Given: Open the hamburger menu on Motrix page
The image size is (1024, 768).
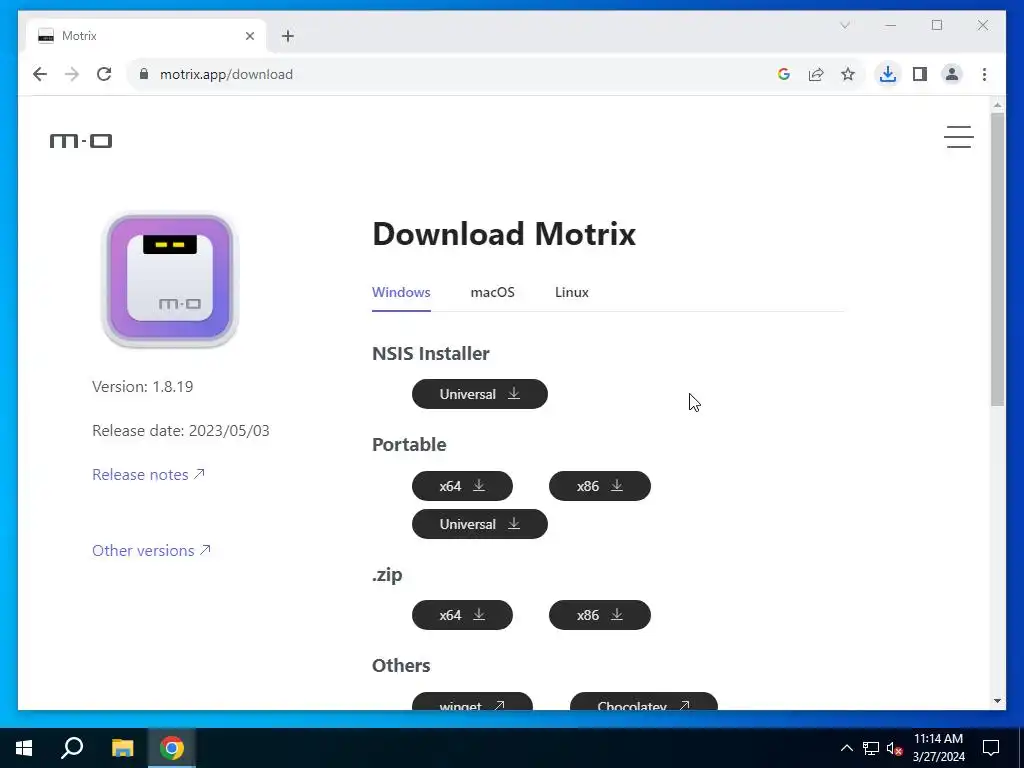Looking at the screenshot, I should click(958, 137).
